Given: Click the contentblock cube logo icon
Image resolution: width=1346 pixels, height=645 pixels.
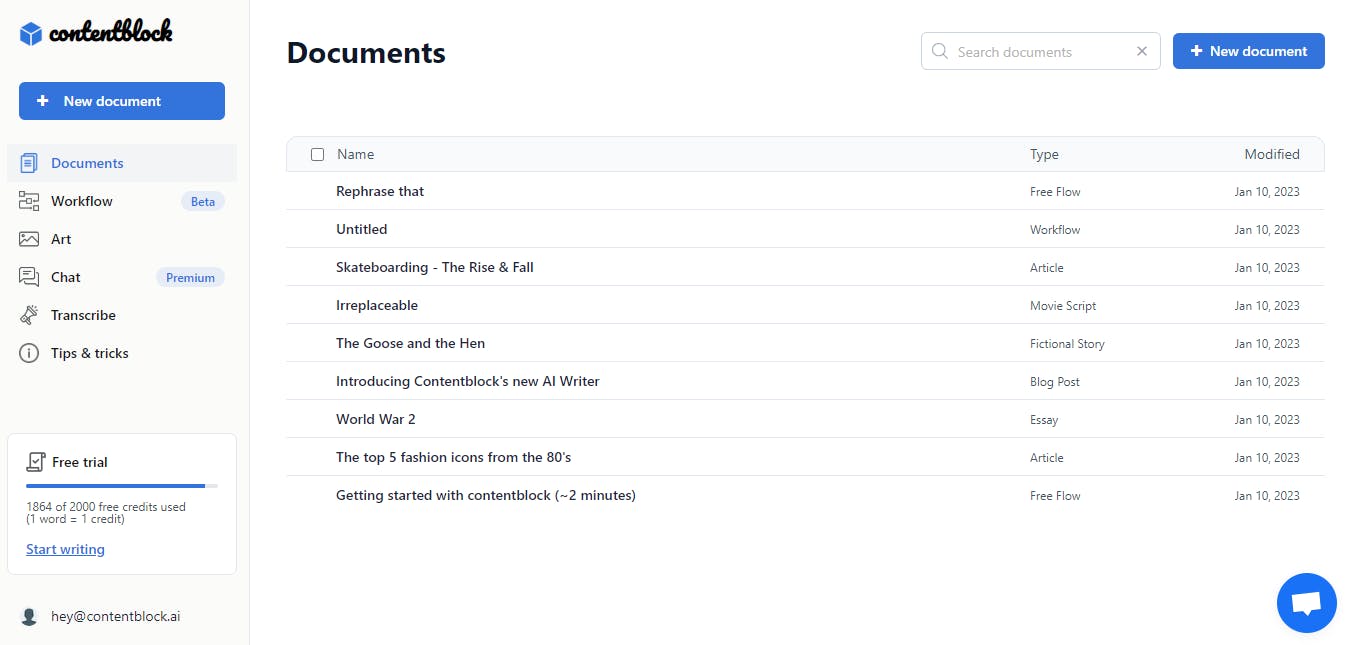Looking at the screenshot, I should pyautogui.click(x=31, y=34).
